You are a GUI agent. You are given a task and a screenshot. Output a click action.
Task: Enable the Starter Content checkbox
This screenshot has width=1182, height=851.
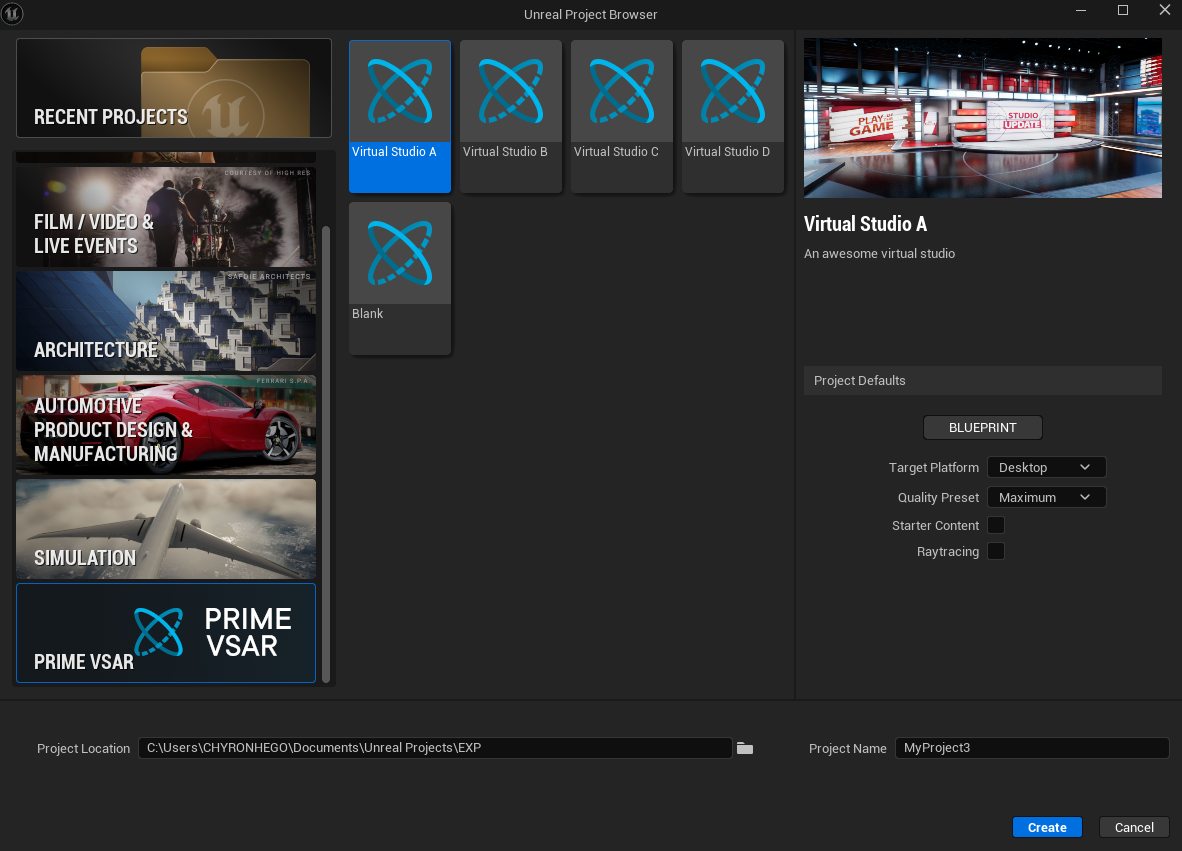[996, 525]
